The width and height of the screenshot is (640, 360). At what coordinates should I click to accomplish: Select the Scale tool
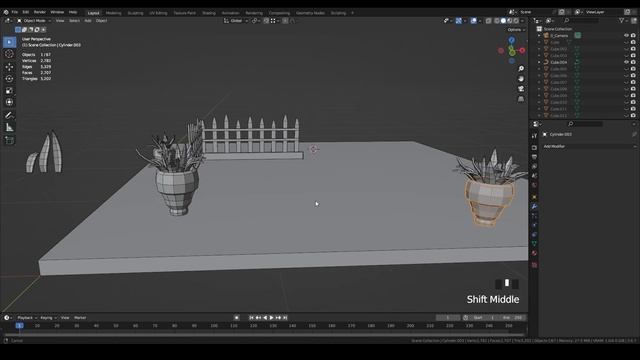click(9, 90)
